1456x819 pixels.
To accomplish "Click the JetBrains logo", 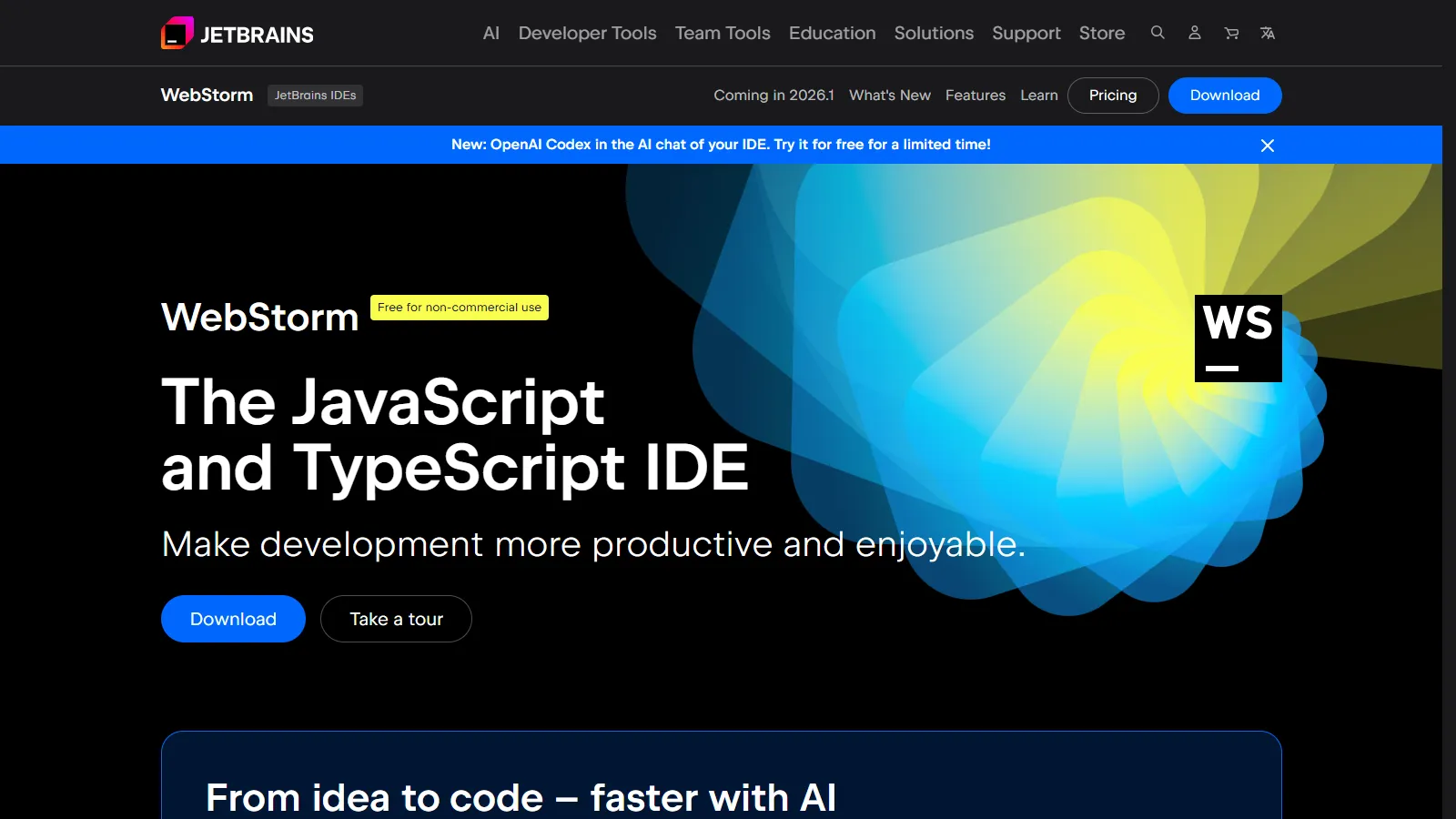I will click(237, 33).
